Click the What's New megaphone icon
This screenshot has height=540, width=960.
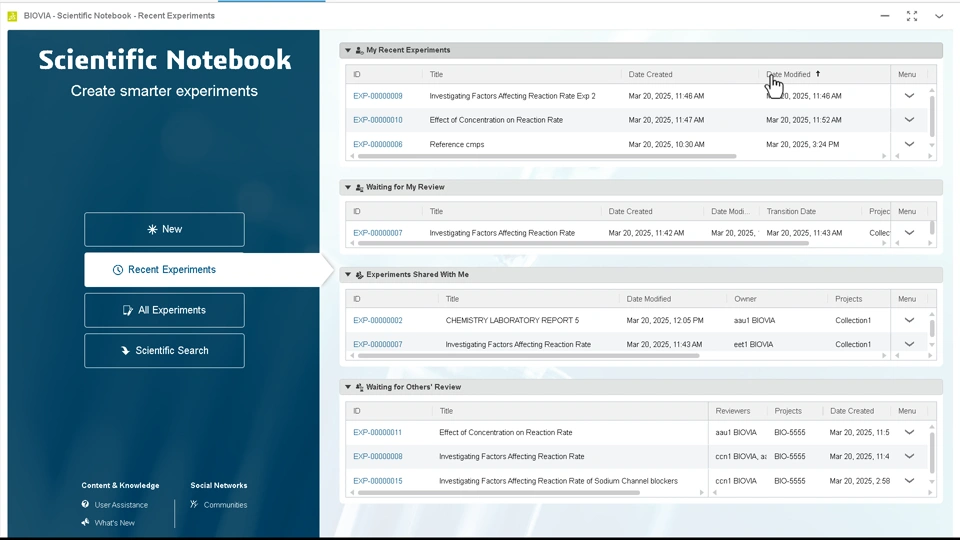point(85,522)
